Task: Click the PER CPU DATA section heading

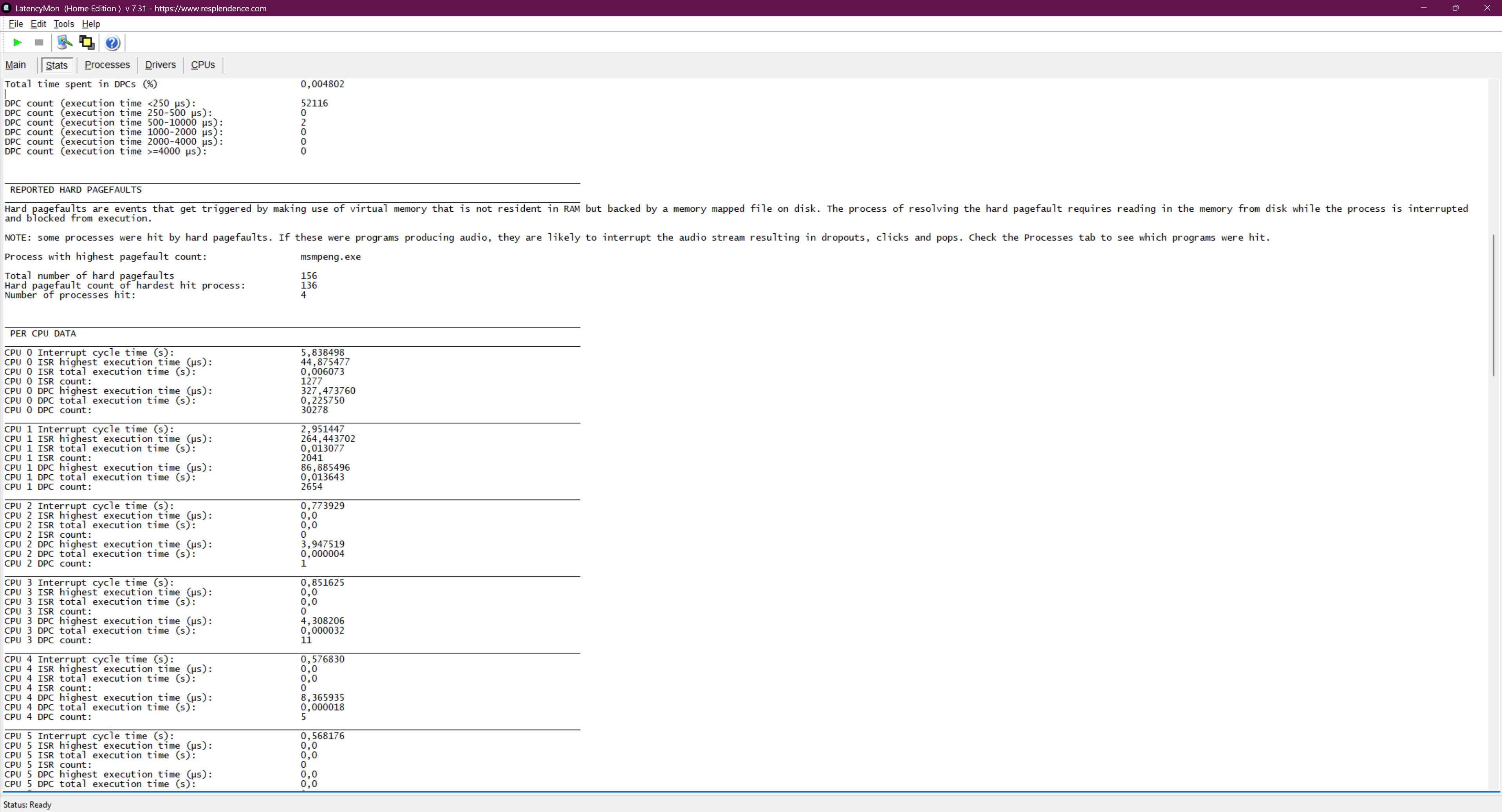Action: (x=43, y=333)
